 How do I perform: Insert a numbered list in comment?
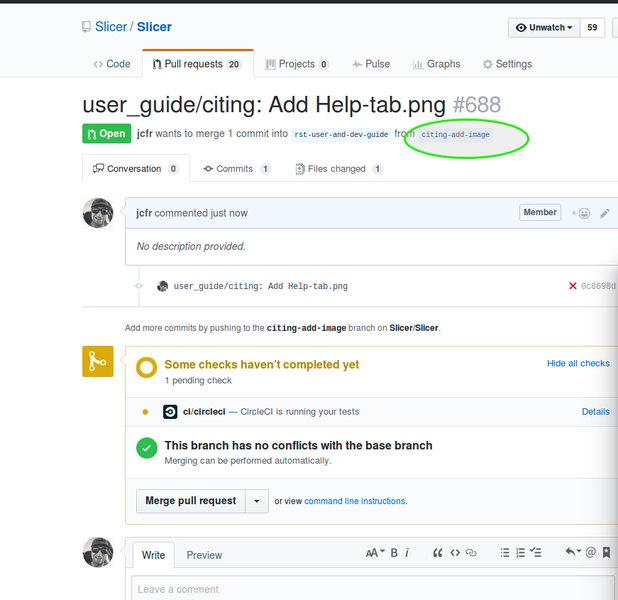[x=520, y=553]
